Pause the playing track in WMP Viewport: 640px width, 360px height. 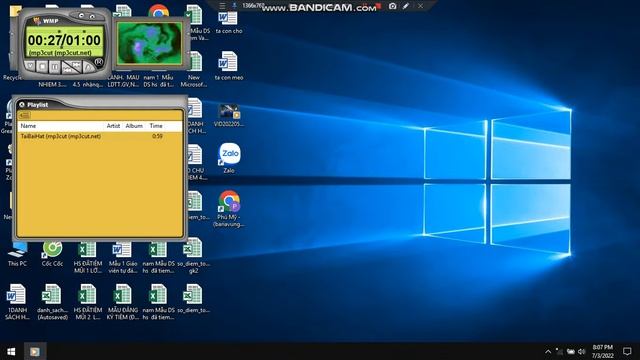(x=54, y=67)
